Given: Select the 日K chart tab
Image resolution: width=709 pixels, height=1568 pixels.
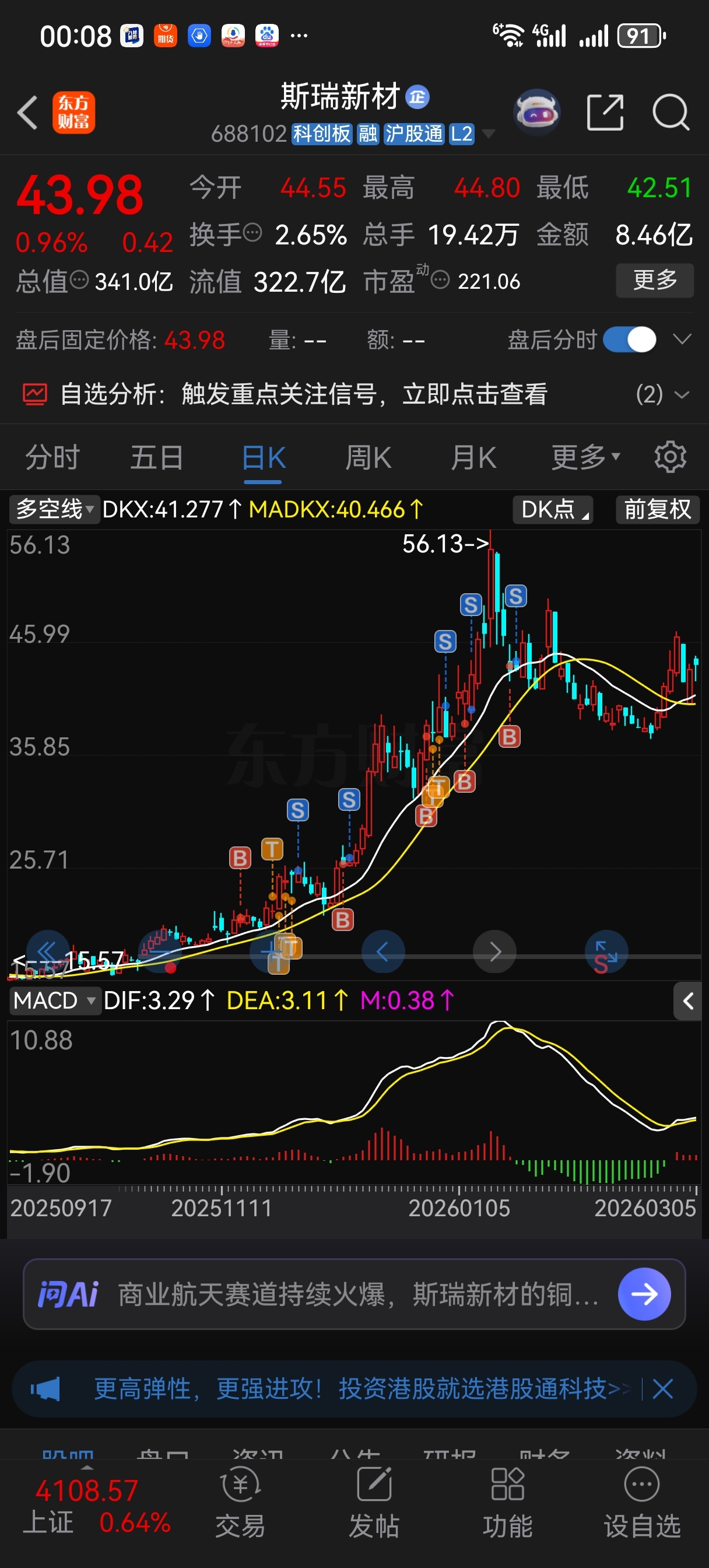Looking at the screenshot, I should click(x=263, y=457).
